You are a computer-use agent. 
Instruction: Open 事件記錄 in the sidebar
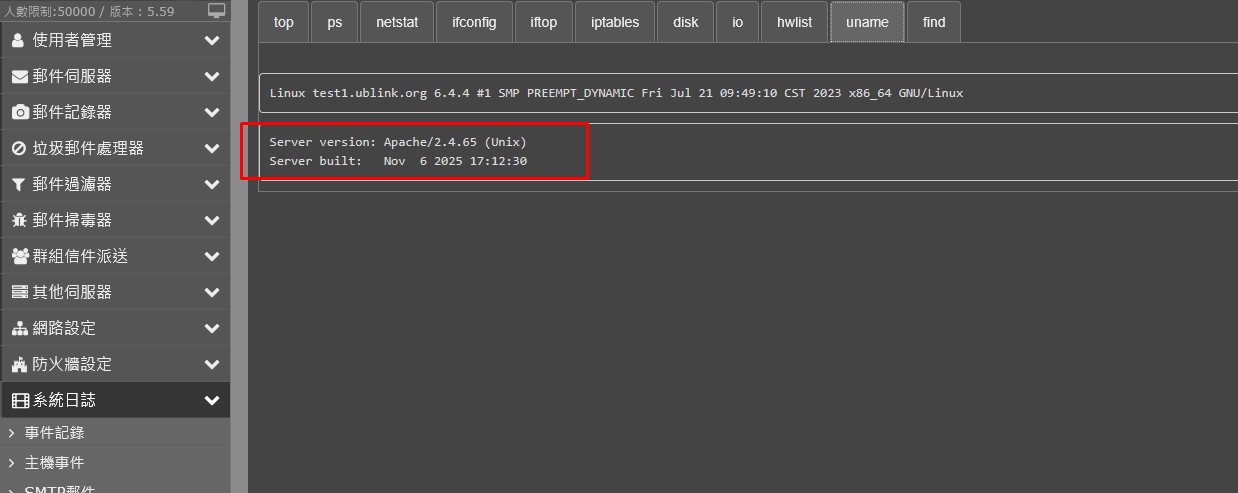click(x=54, y=433)
